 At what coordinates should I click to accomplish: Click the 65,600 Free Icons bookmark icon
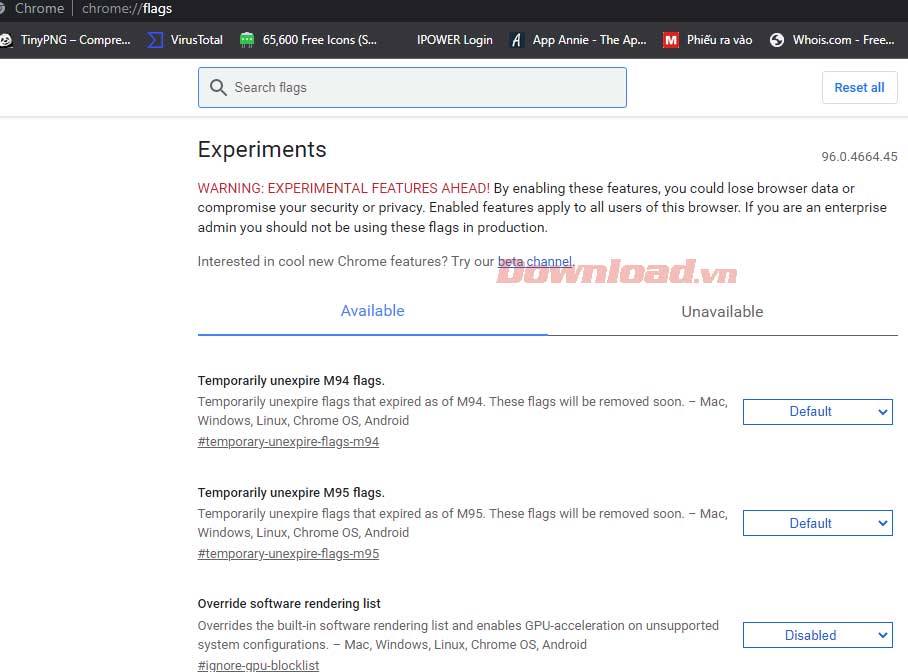pos(247,40)
